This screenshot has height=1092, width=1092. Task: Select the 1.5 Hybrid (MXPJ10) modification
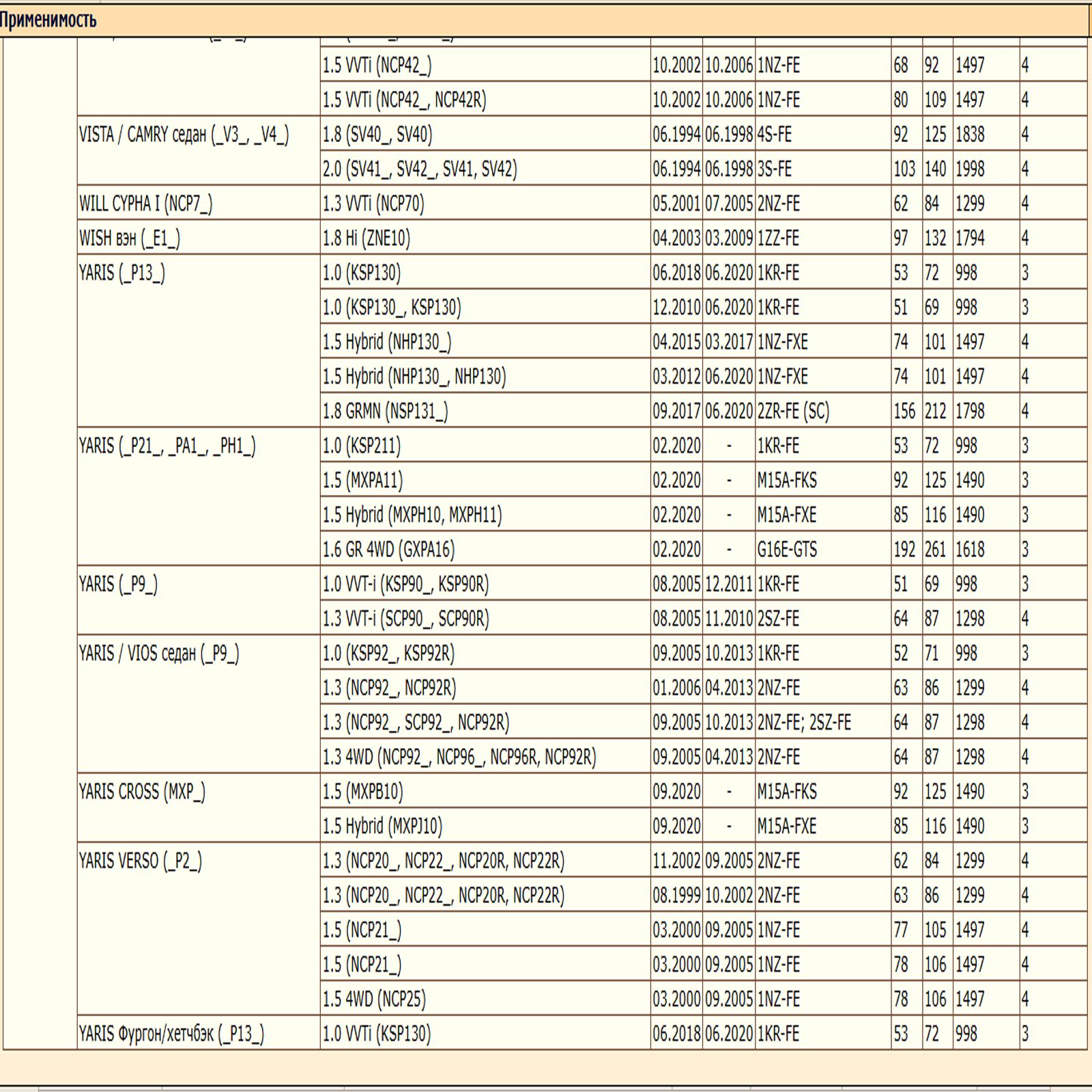pos(382,827)
